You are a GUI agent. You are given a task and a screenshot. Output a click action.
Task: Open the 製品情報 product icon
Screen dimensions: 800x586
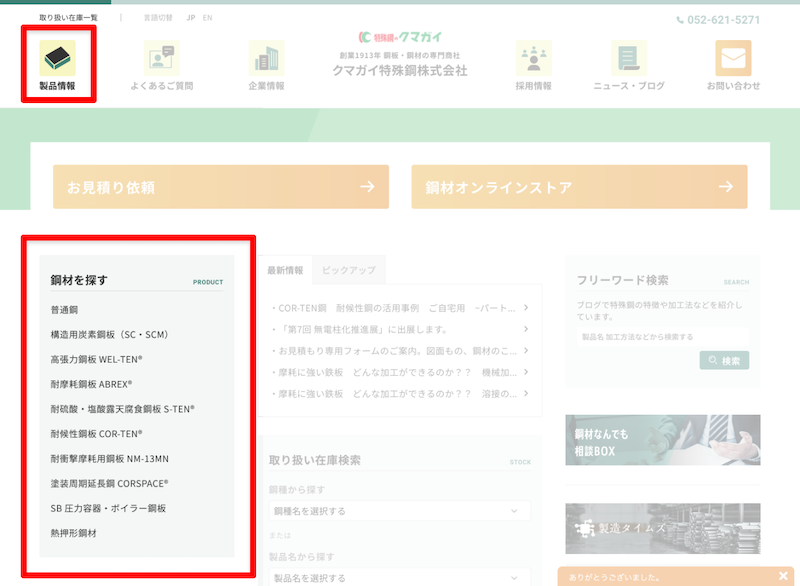pos(58,58)
